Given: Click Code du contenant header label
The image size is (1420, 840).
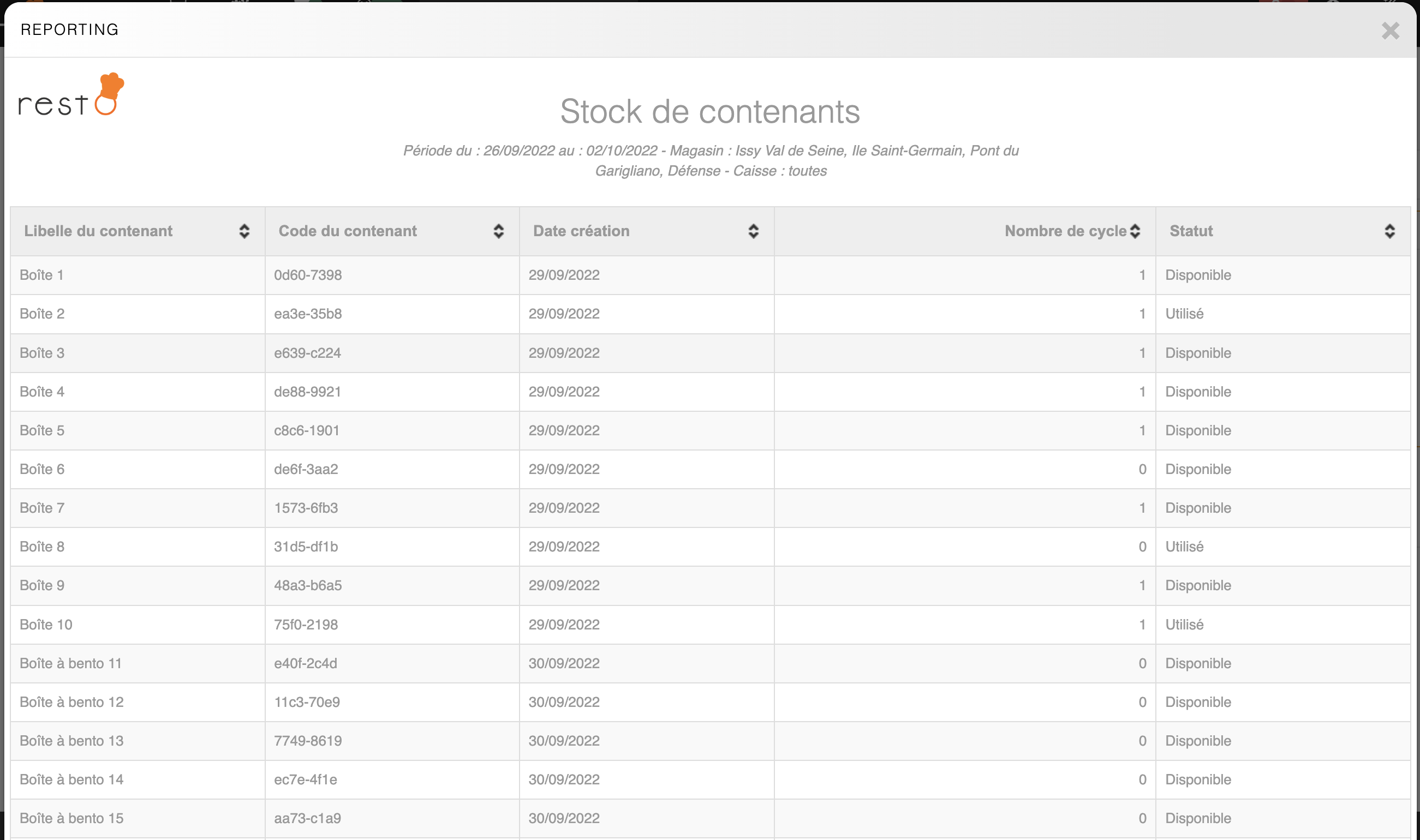Looking at the screenshot, I should point(347,231).
